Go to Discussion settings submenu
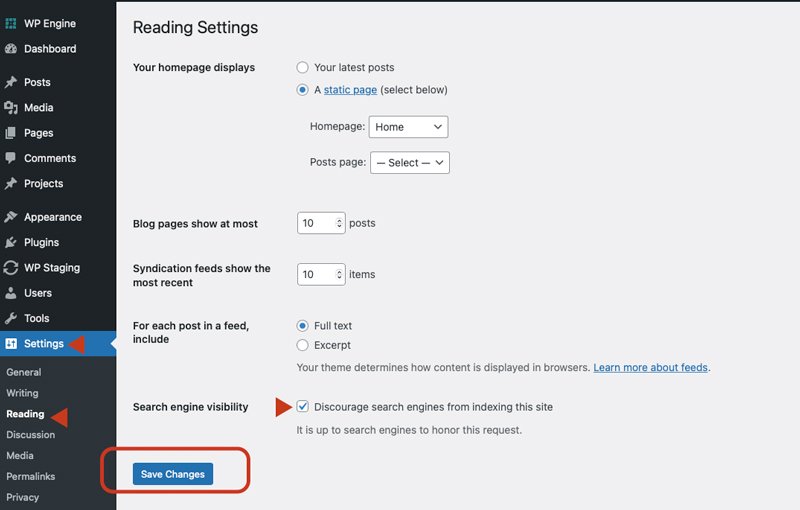The width and height of the screenshot is (800, 510). coord(30,435)
